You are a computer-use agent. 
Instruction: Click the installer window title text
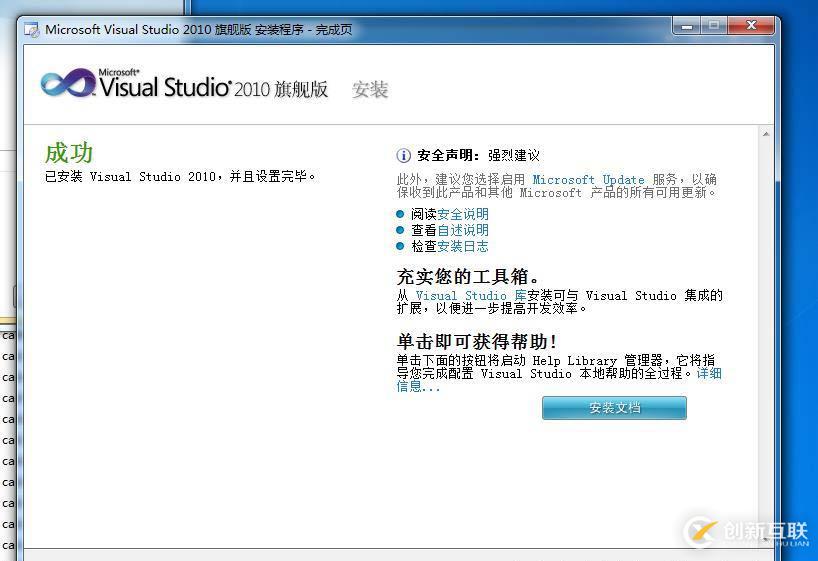[x=199, y=30]
